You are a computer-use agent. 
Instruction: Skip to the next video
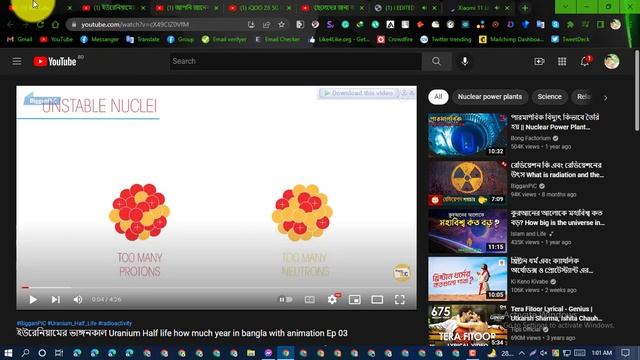[56, 300]
